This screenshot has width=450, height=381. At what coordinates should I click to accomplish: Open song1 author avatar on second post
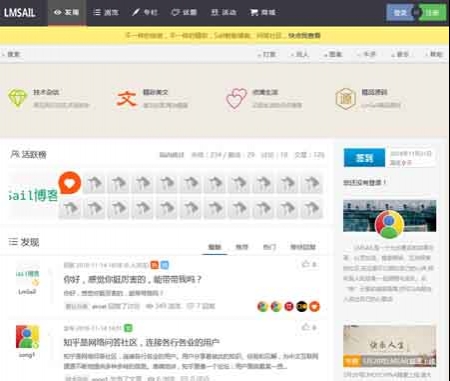coord(27,337)
